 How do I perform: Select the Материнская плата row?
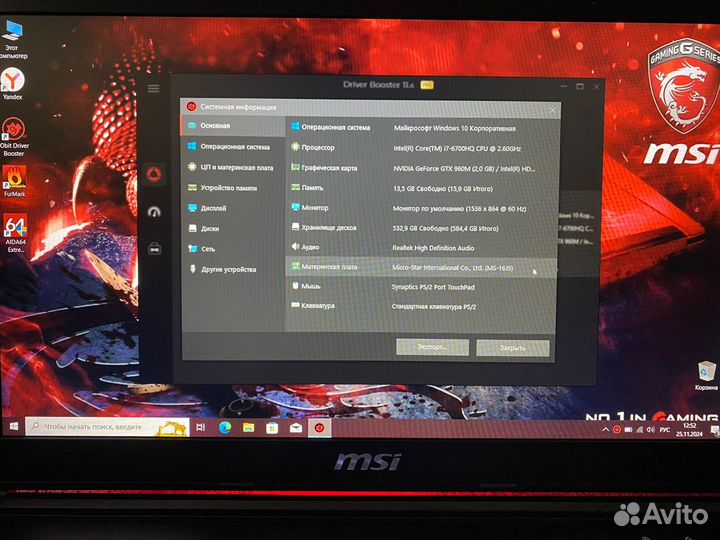tap(422, 267)
